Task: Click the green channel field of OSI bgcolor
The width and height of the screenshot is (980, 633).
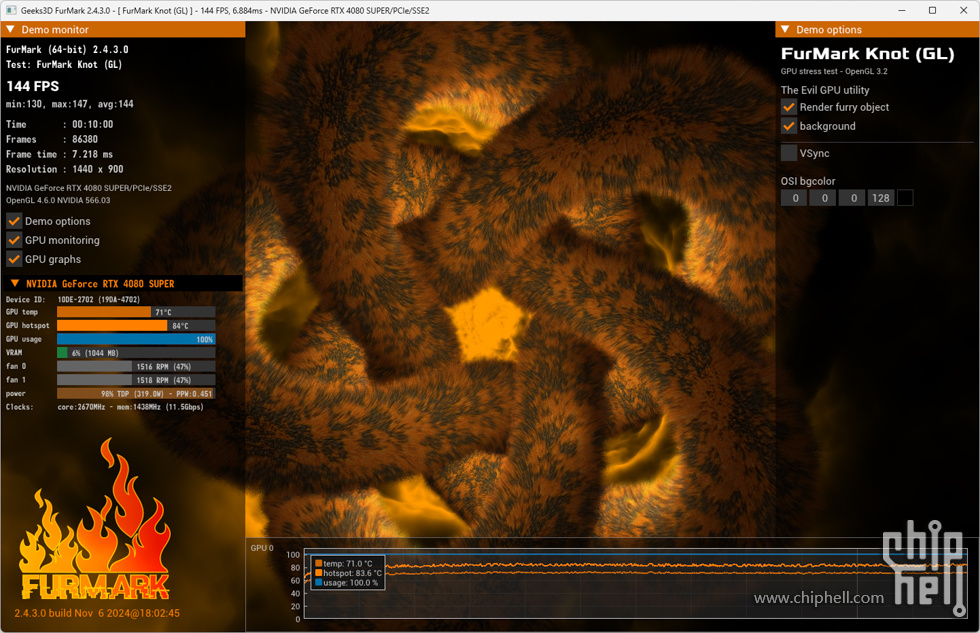Action: click(823, 198)
